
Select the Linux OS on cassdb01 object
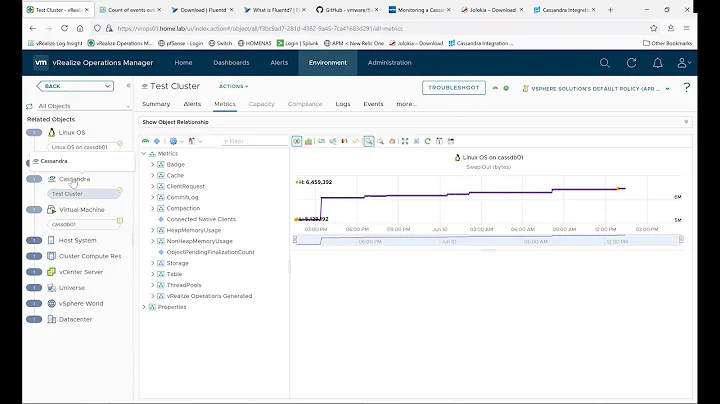(84, 147)
